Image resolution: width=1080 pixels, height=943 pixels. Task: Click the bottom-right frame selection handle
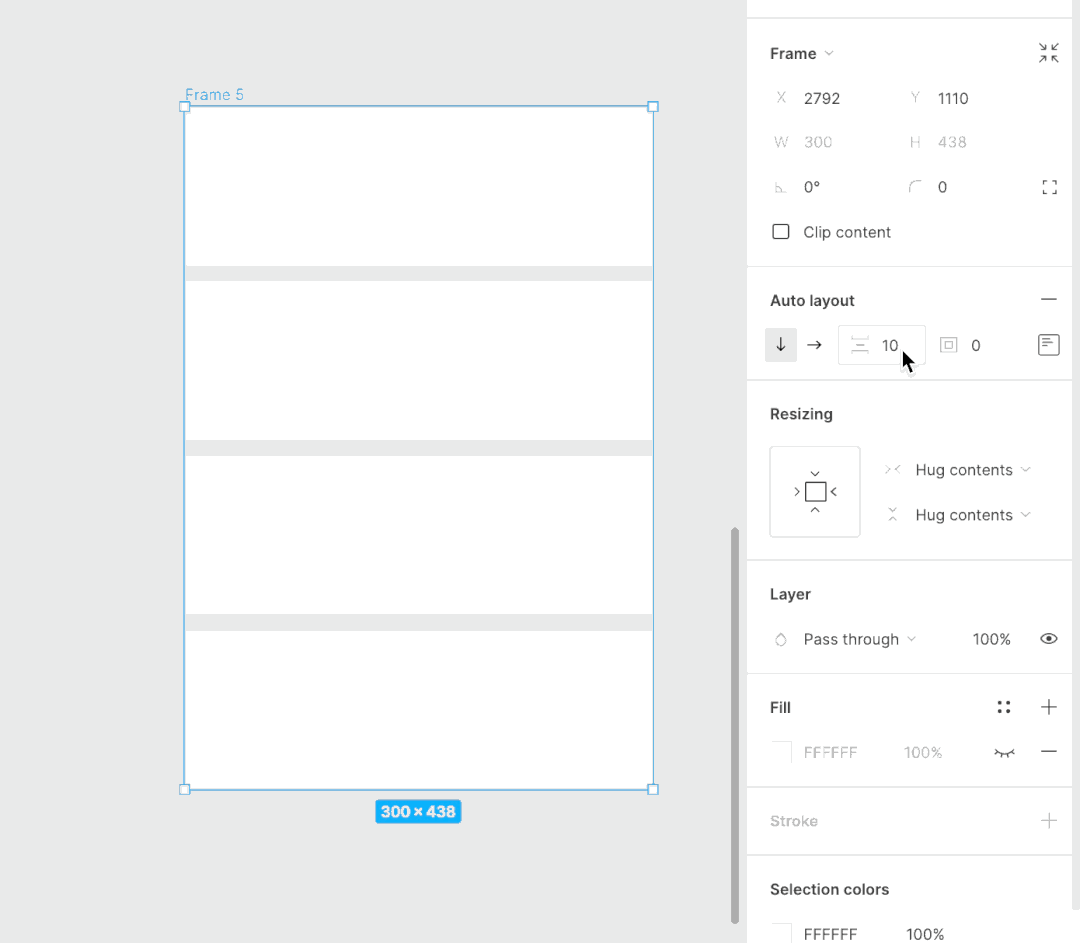click(x=653, y=789)
